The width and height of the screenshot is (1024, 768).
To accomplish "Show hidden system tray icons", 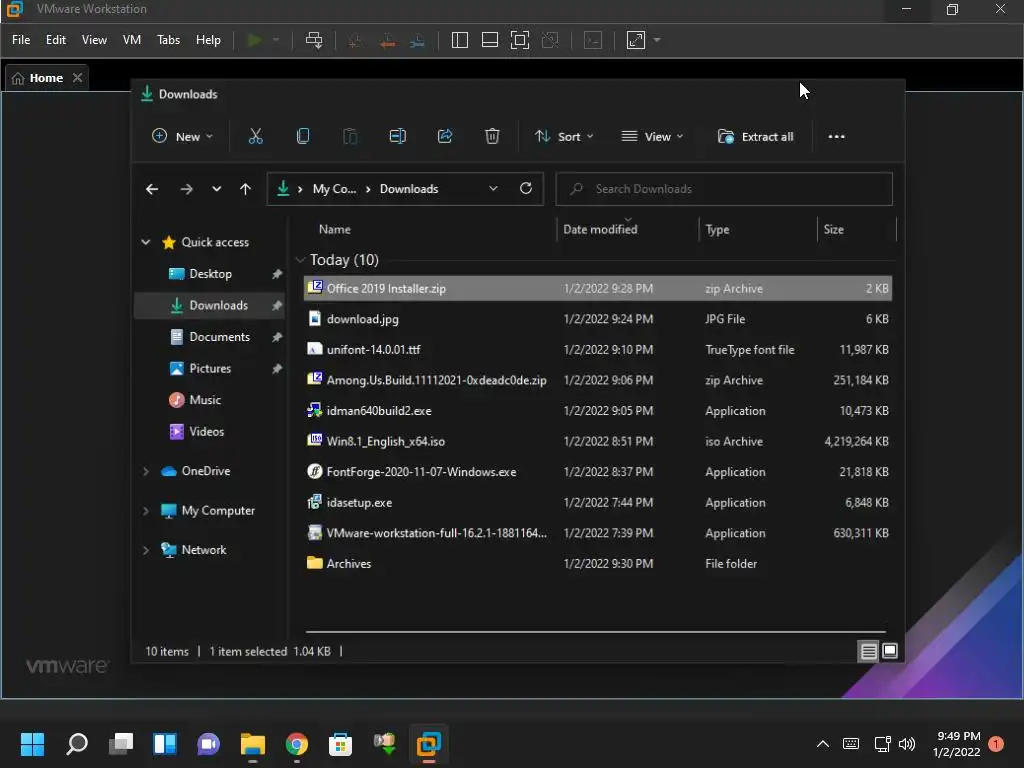I will pos(823,744).
